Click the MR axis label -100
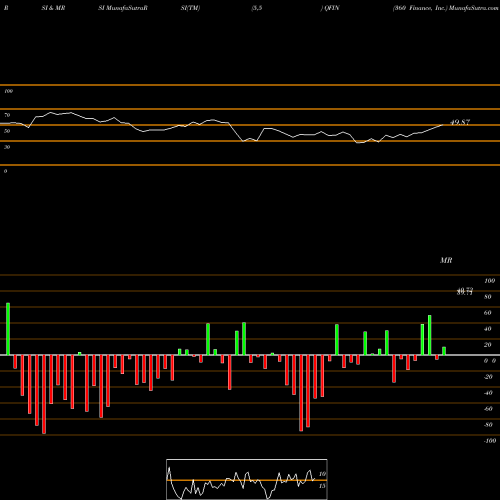 click(x=490, y=441)
